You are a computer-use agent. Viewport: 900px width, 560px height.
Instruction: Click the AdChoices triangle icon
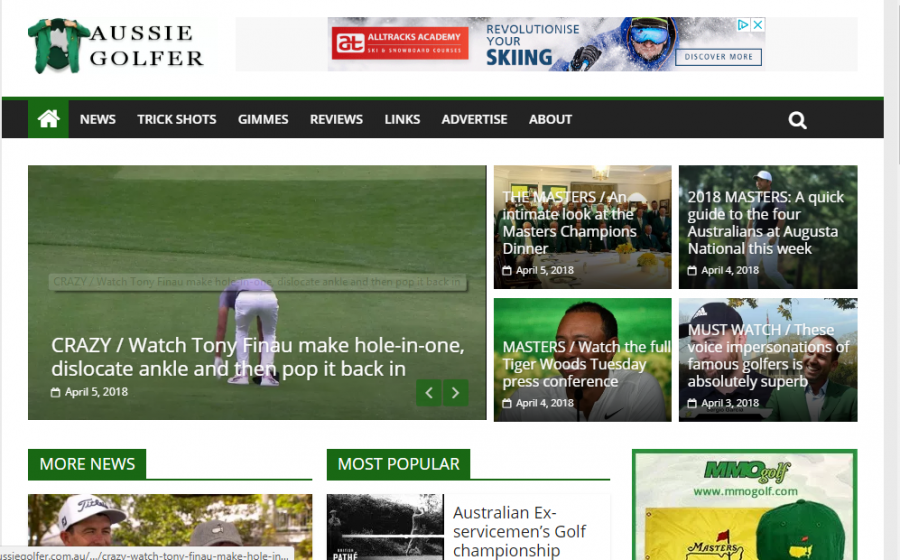(743, 25)
